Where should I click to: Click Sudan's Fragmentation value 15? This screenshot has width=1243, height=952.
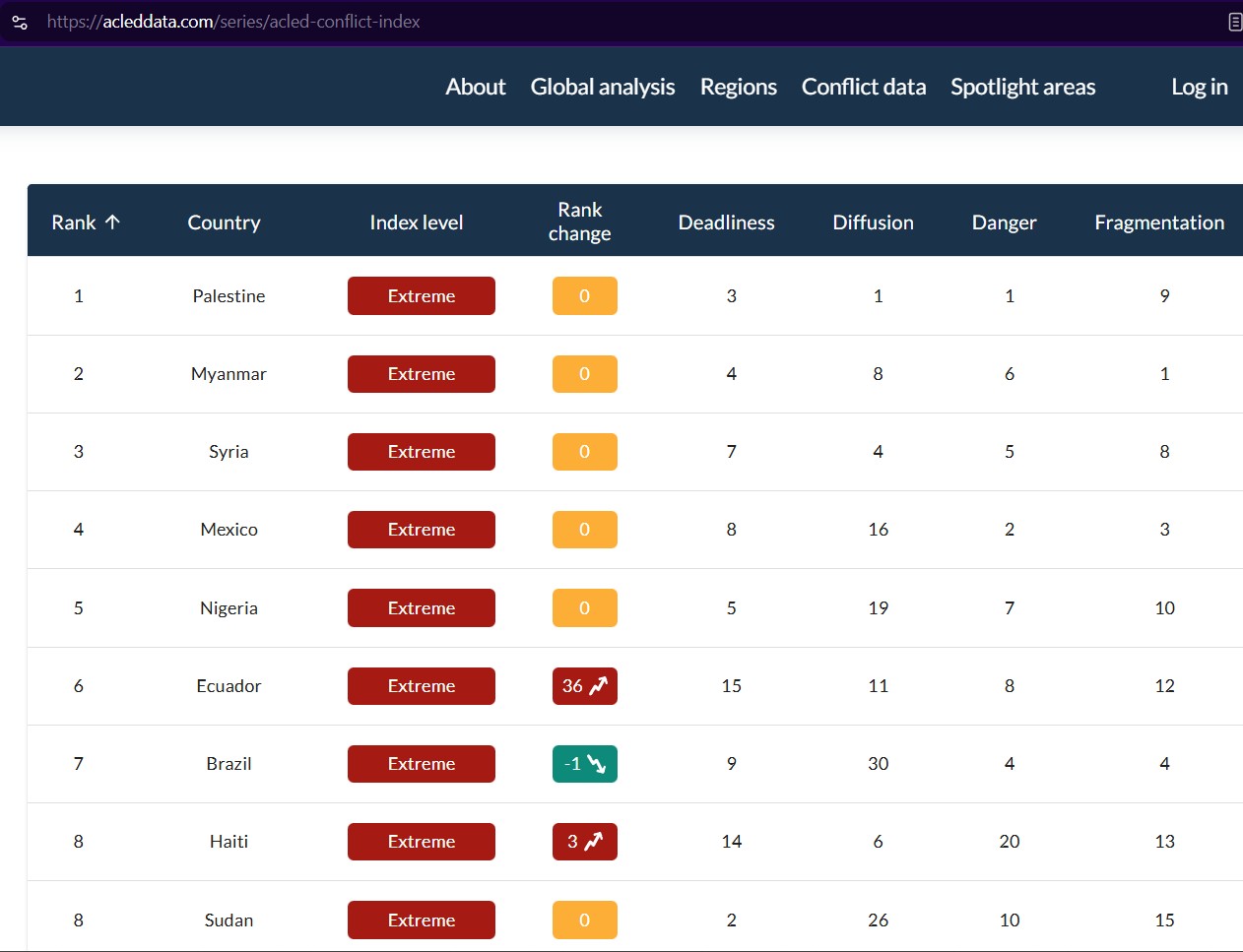point(1165,920)
